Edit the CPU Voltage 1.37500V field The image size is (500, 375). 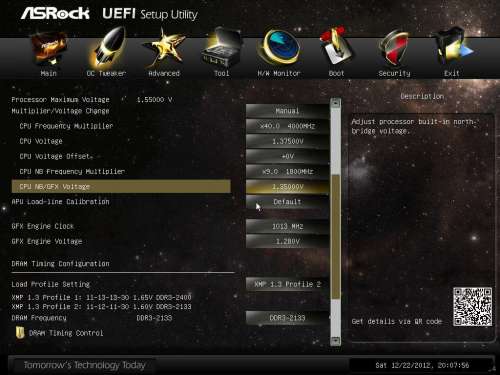(x=287, y=141)
